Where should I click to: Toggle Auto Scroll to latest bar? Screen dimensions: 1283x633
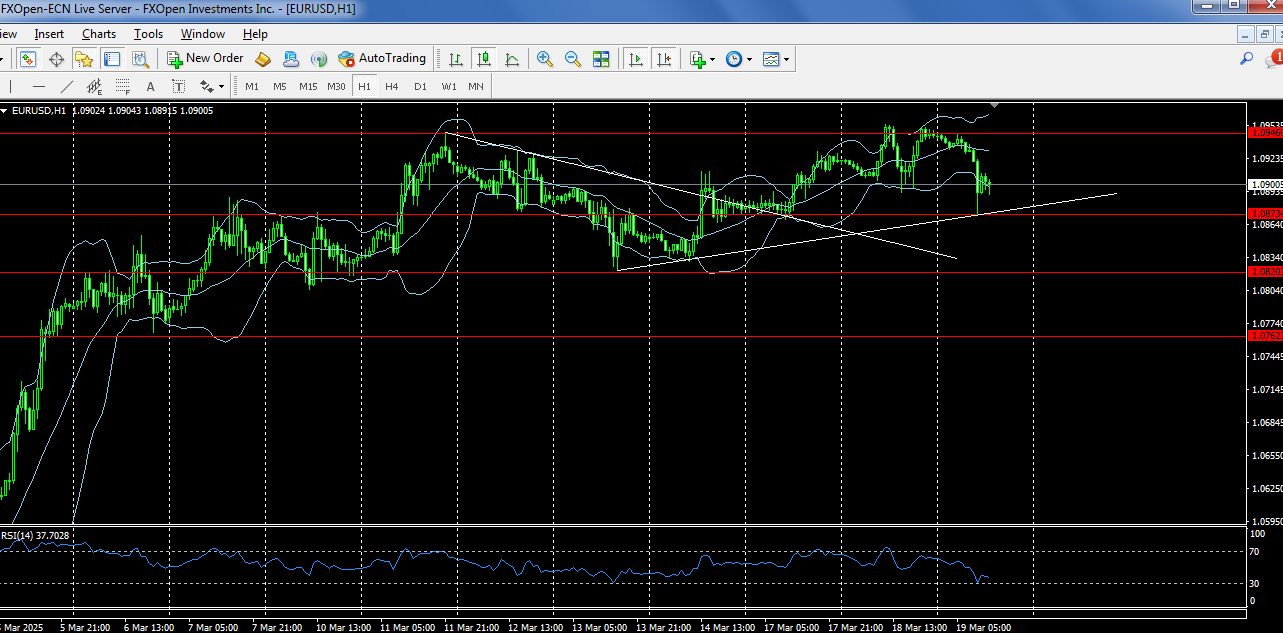click(635, 59)
